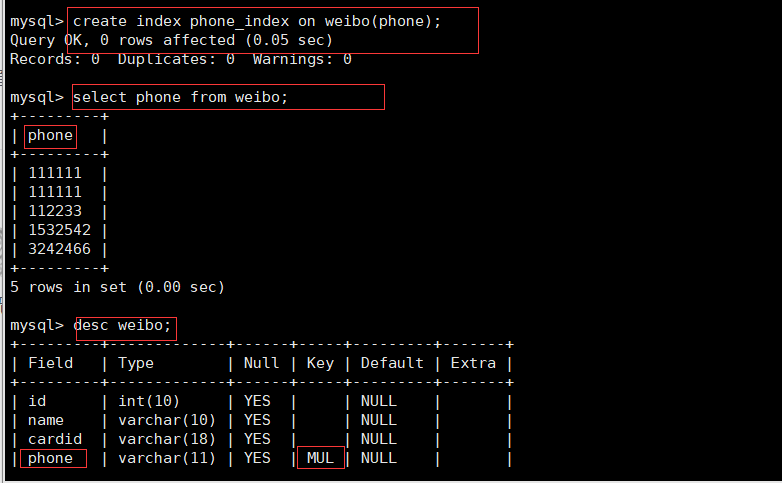Select the varchar(18) type cell
The width and height of the screenshot is (782, 483).
pos(162,439)
